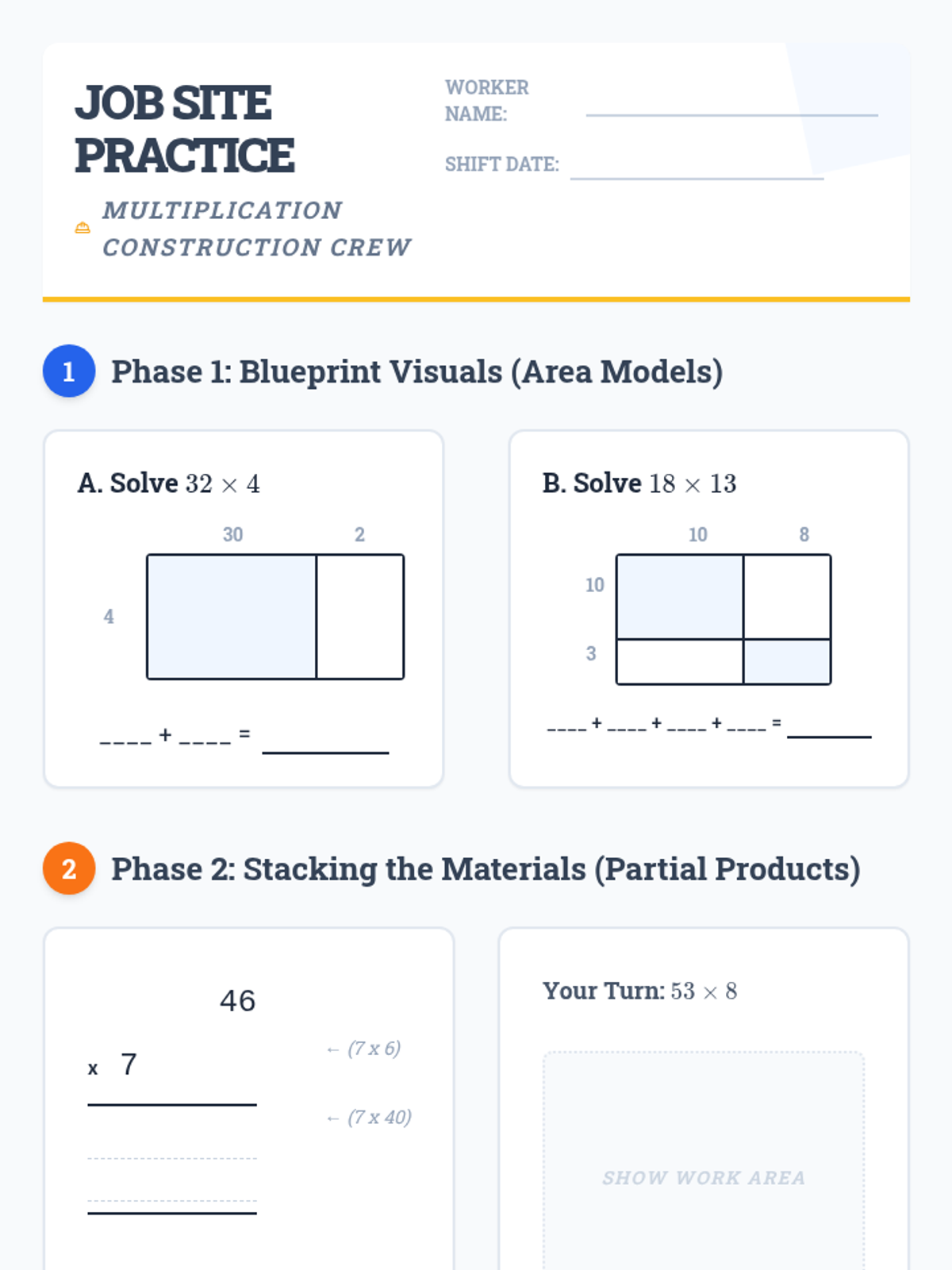Click the Show Work Area box
Viewport: 952px width, 1270px height.
(x=703, y=1167)
